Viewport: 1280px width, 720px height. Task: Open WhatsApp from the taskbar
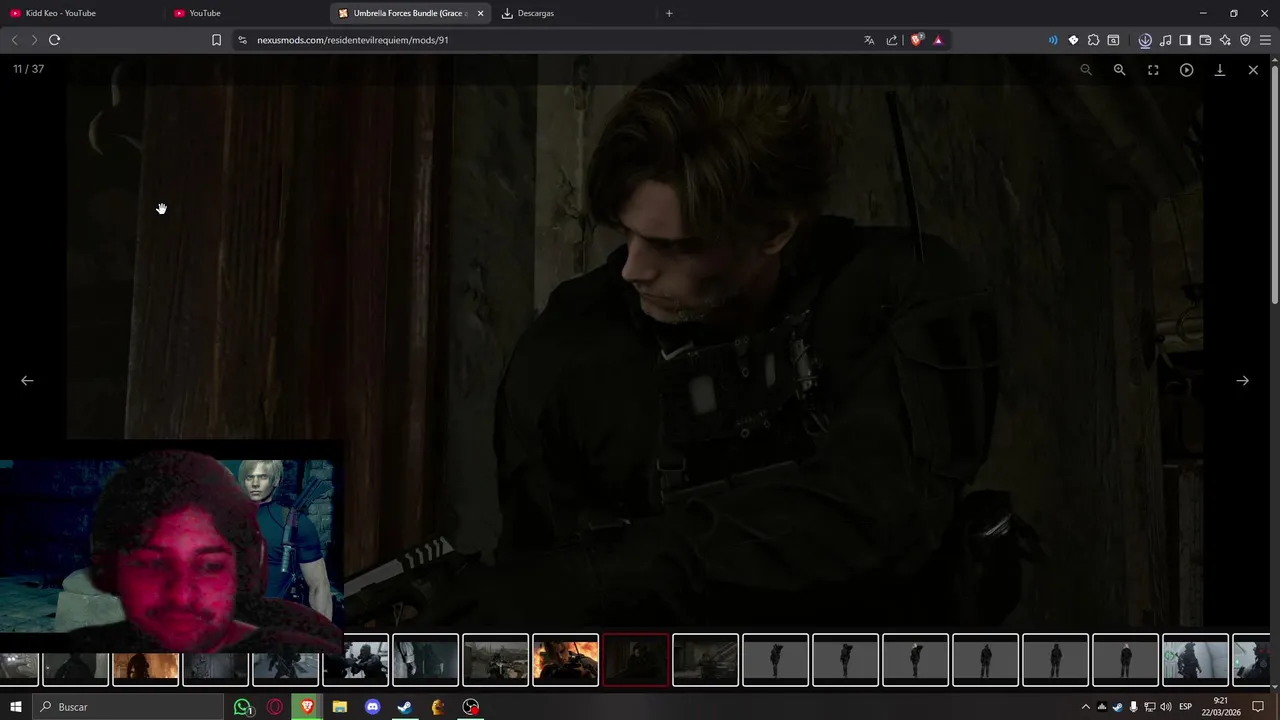point(243,707)
